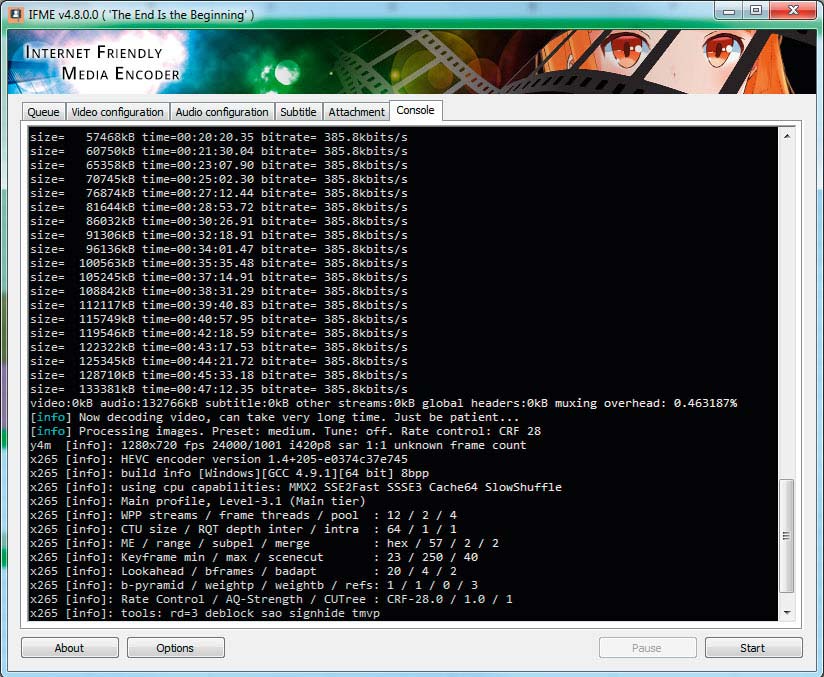
Task: Click the line with time=00:25:02.30
Action: 219,179
